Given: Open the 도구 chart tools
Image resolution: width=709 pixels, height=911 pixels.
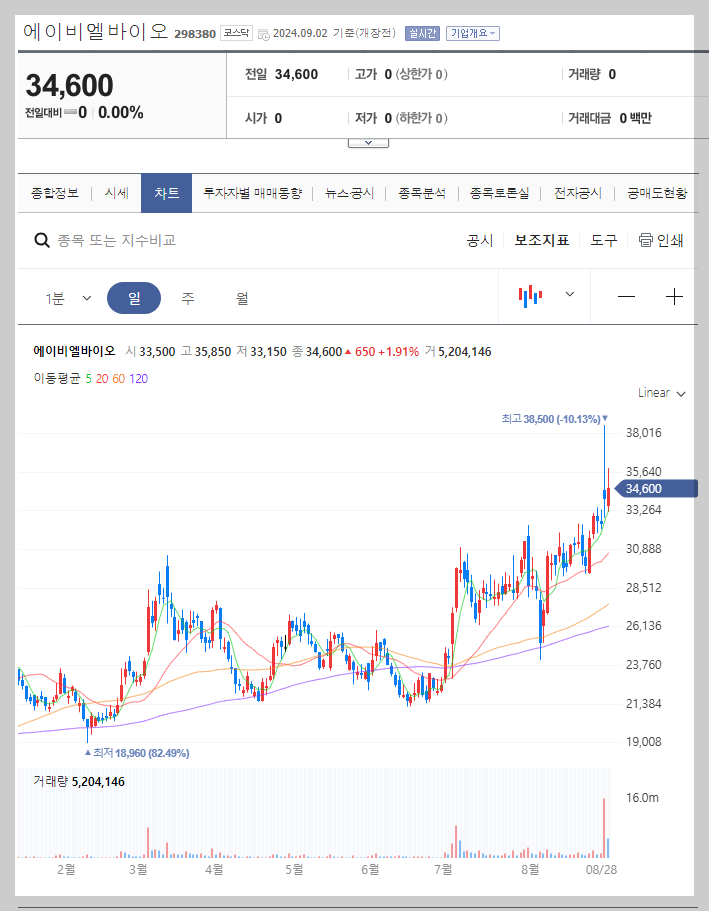Looking at the screenshot, I should (605, 240).
